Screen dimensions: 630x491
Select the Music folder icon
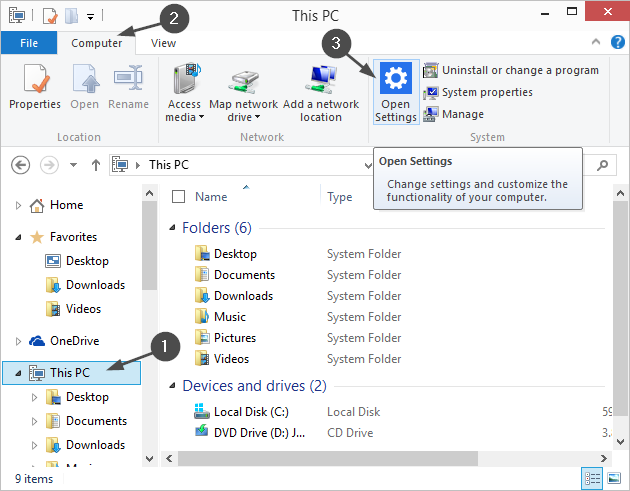202,317
